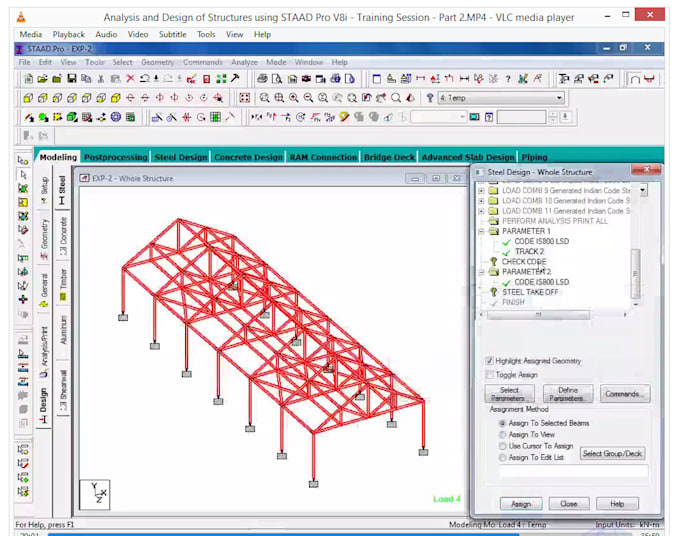Click the hammer tool icon in first toolbar
Image resolution: width=680 pixels, height=536 pixels.
pos(235,78)
